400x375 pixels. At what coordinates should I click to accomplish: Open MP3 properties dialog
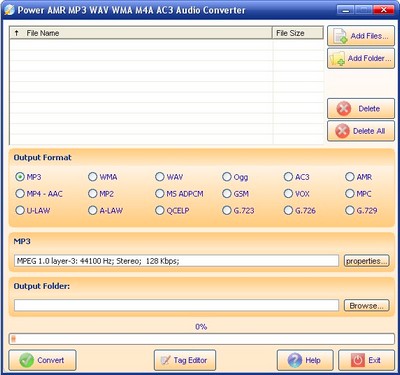(366, 261)
